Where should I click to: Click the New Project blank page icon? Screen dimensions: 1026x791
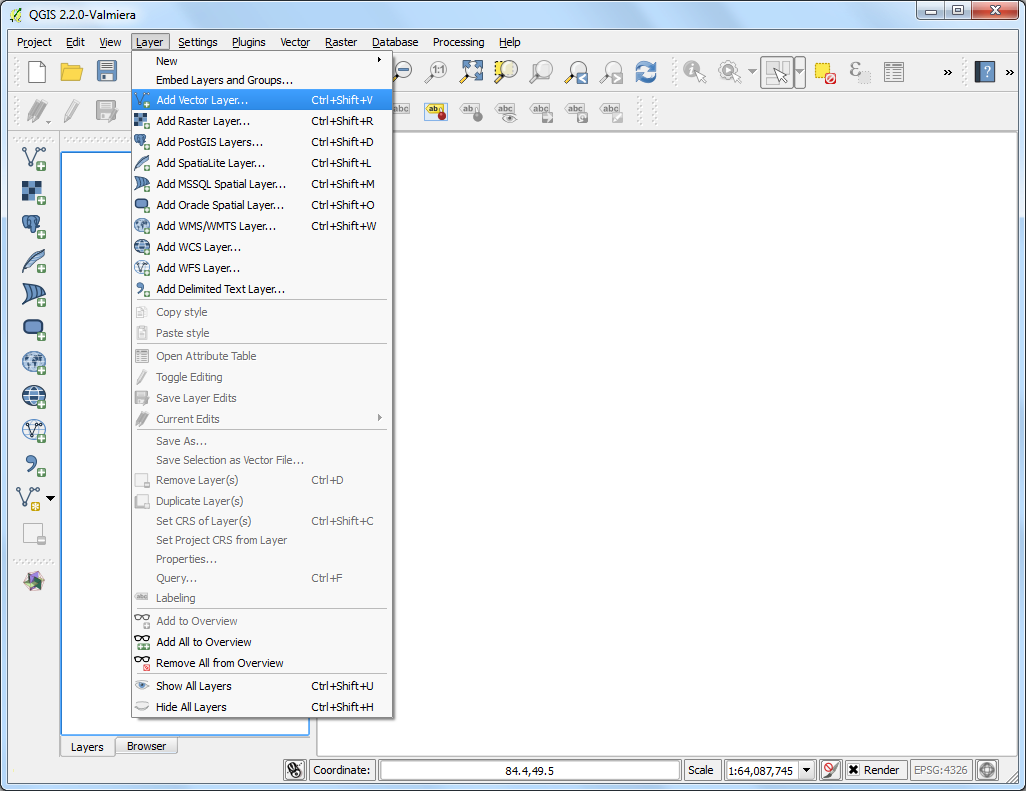click(x=37, y=71)
